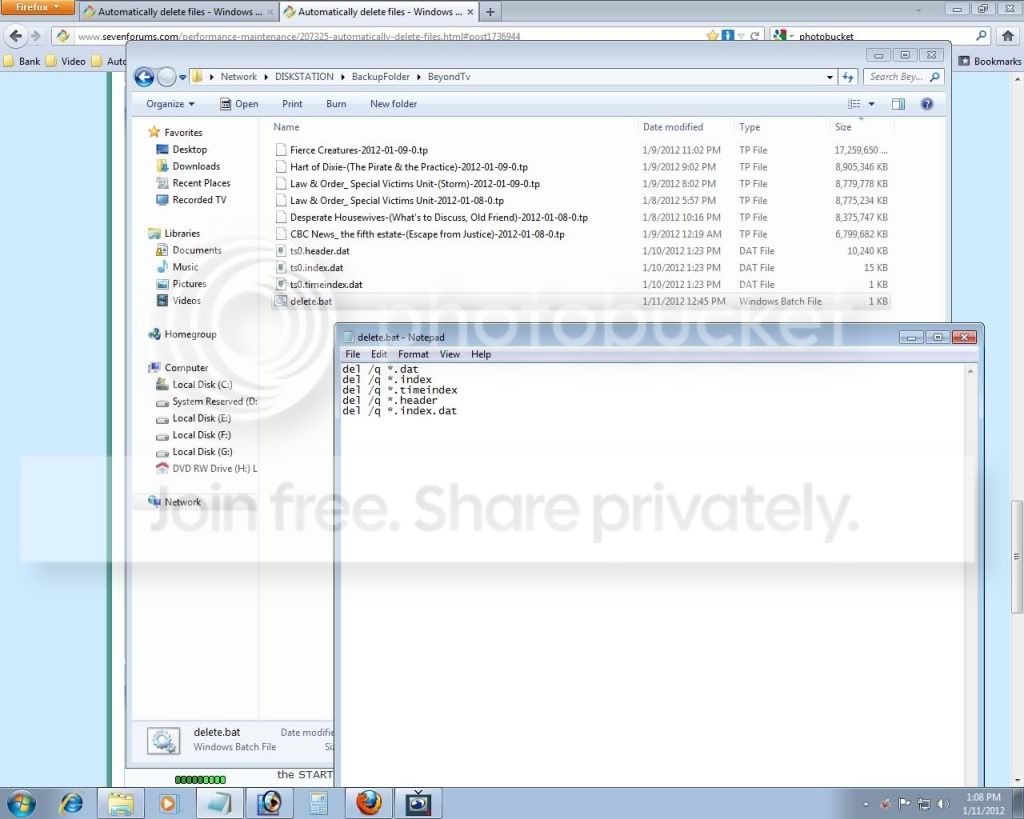Click Downloads in the Favorites sidebar
The image size is (1024, 819).
(x=189, y=167)
